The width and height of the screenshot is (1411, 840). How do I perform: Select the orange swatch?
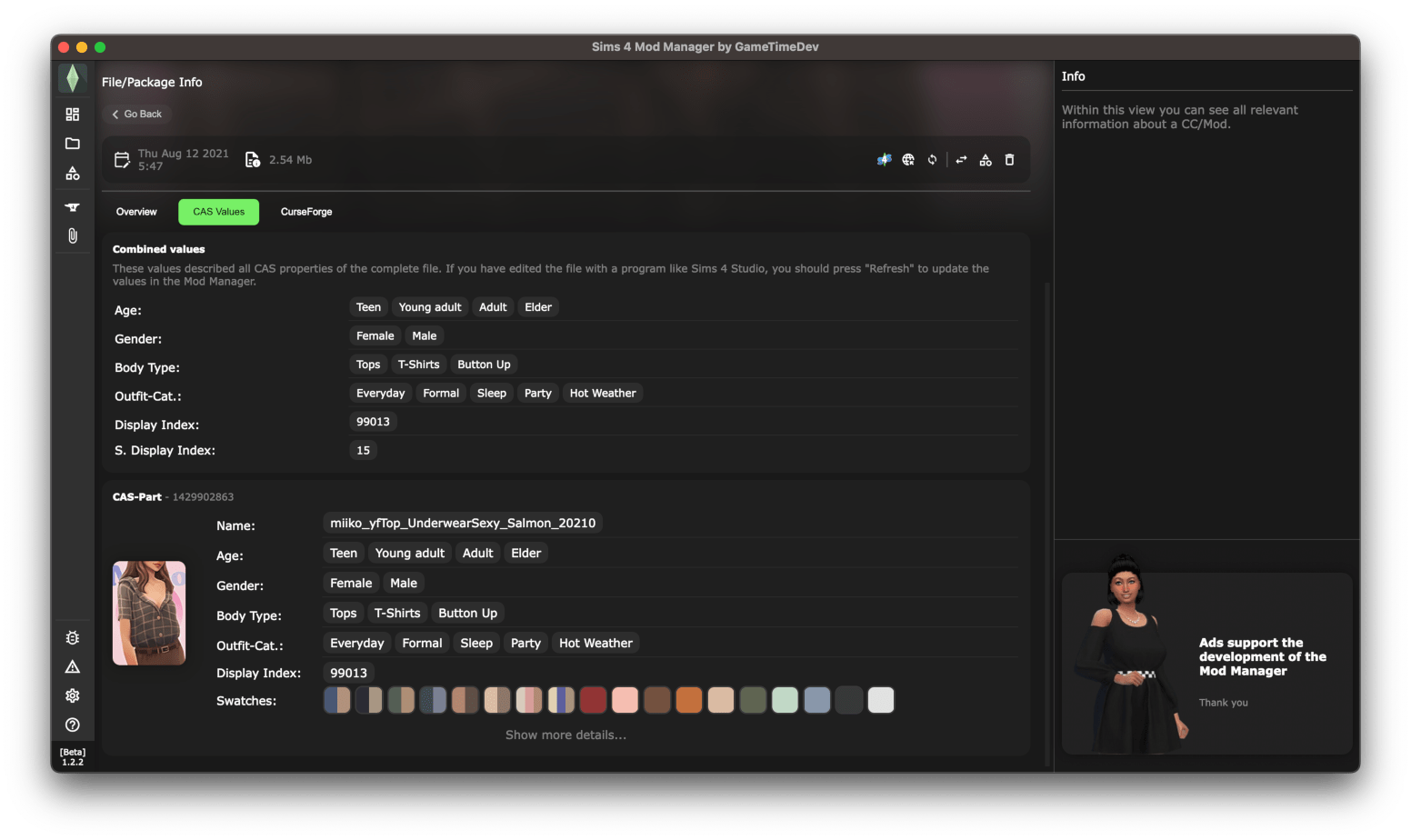tap(689, 700)
